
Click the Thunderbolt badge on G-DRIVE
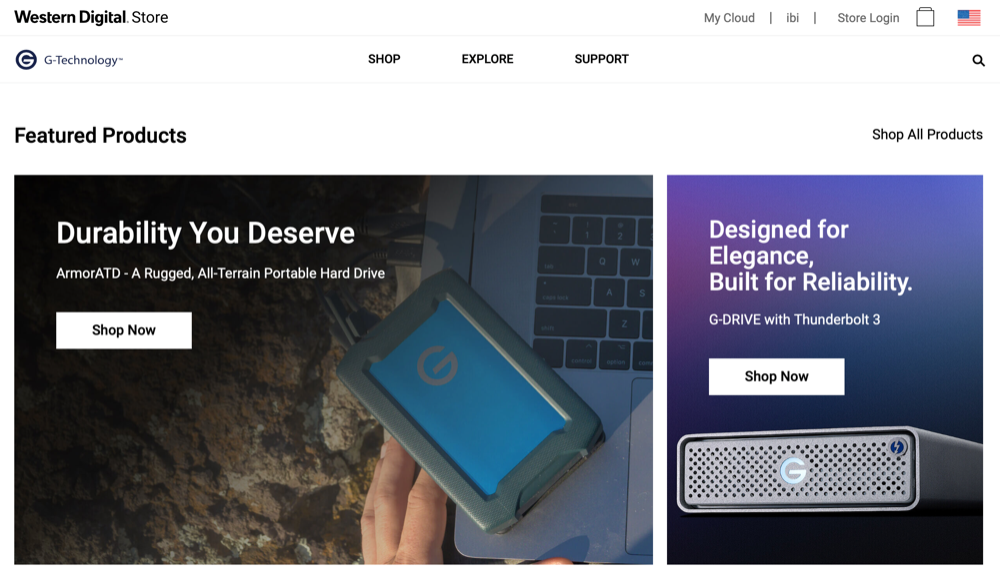coord(897,447)
